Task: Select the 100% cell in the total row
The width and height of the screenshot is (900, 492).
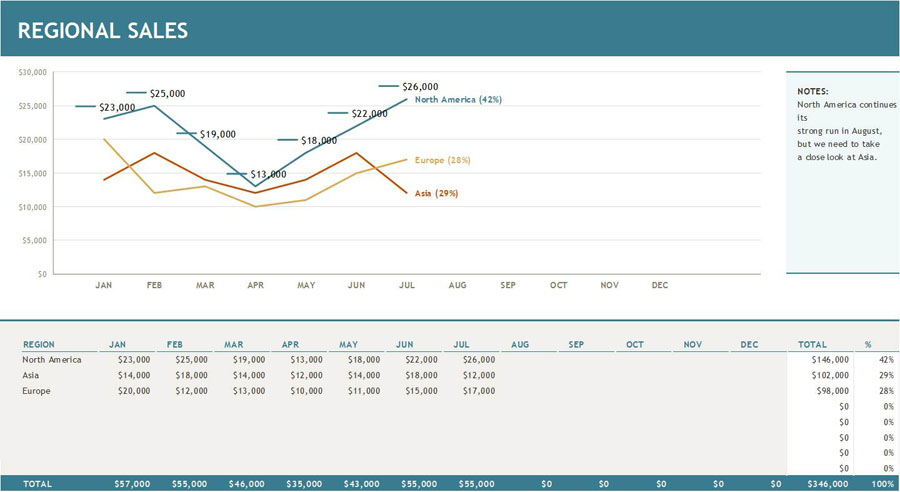Action: (x=883, y=484)
